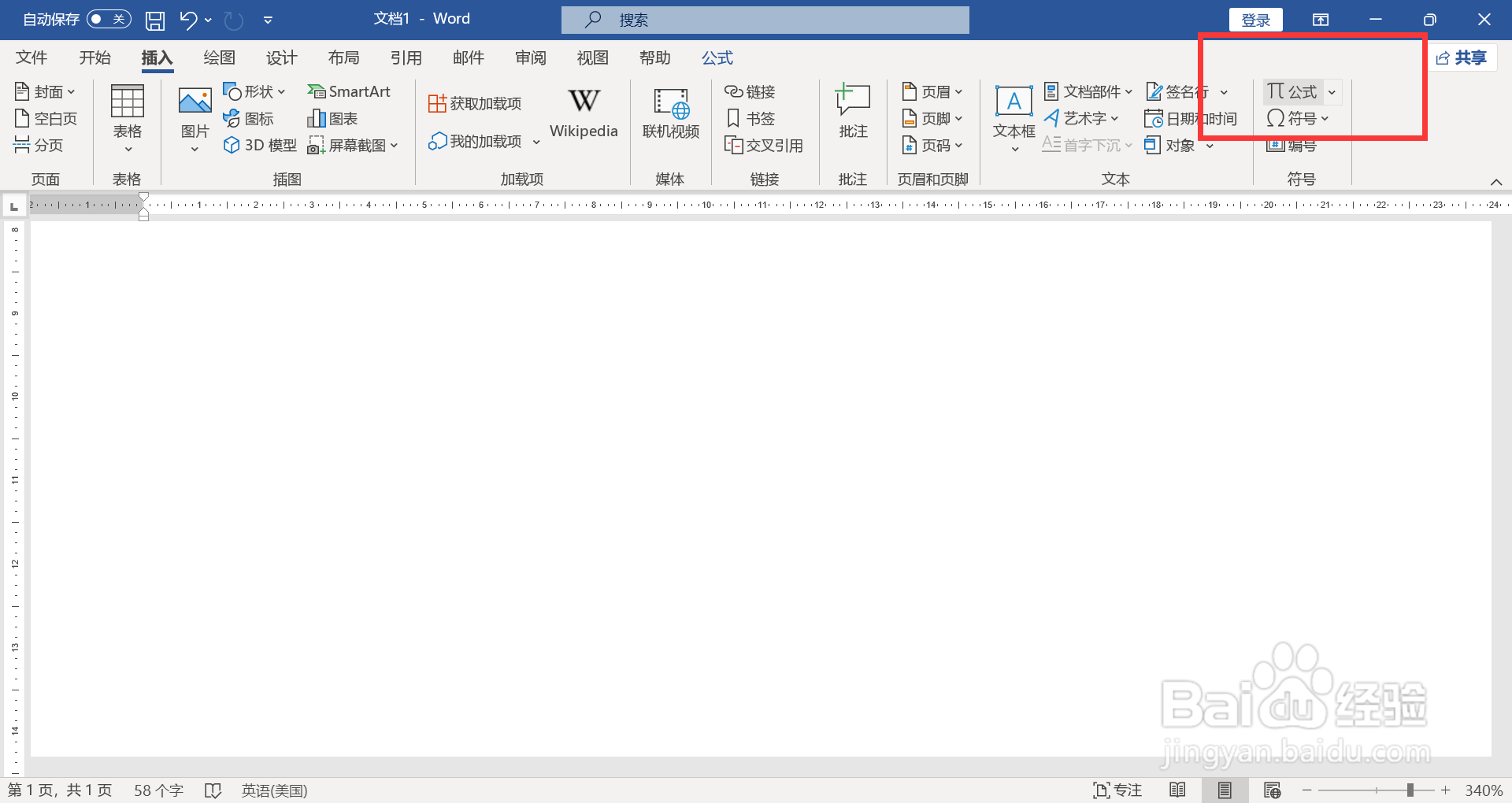Switch to the 设计 tab
The width and height of the screenshot is (1512, 803).
point(282,57)
